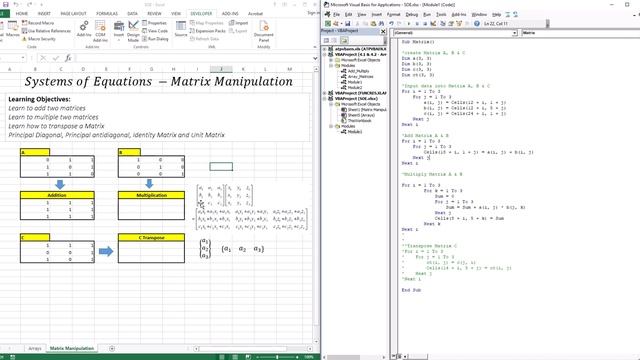Click Insert Function fx icon
This screenshot has height=360, width=640.
point(68,58)
